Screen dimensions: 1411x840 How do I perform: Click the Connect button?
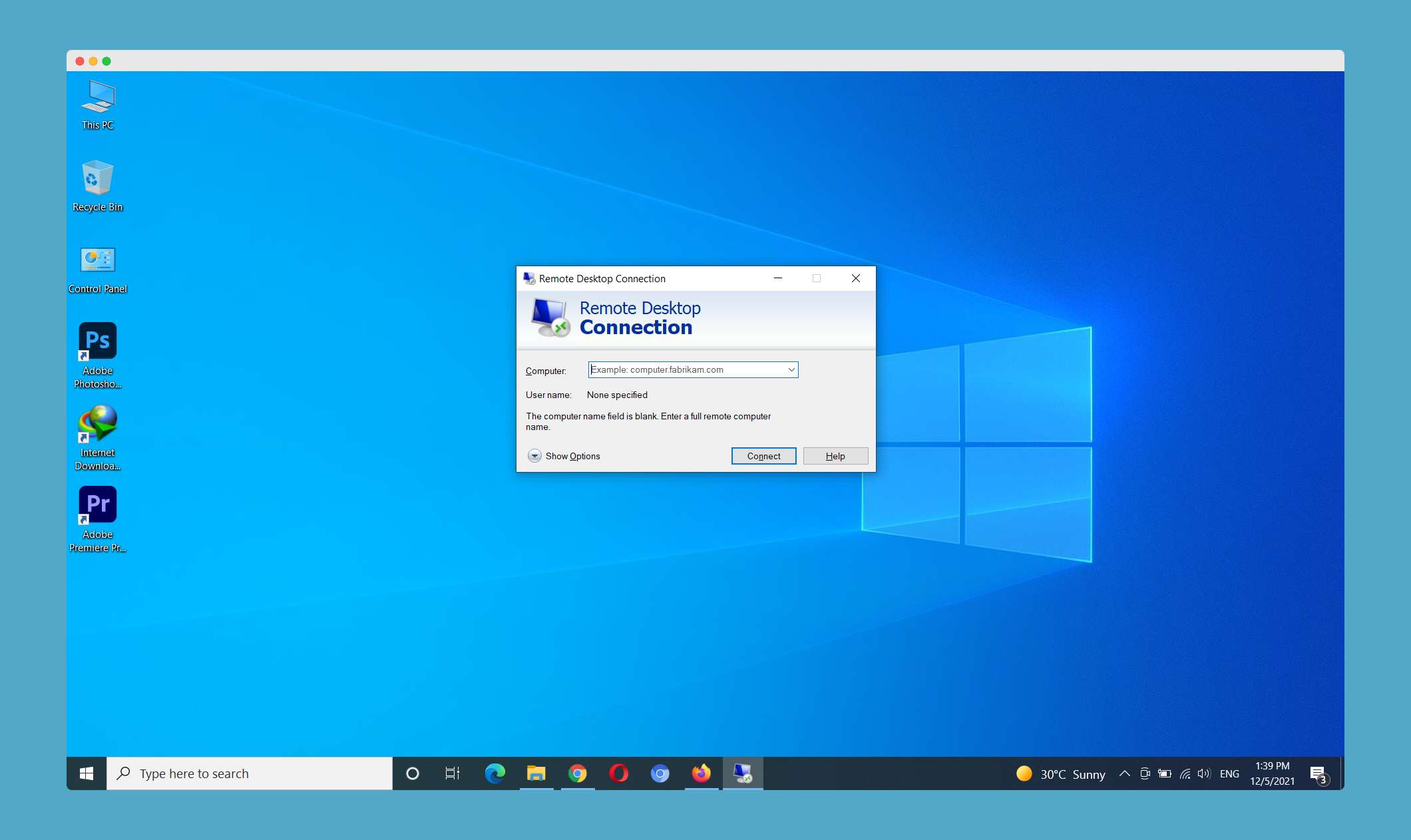pyautogui.click(x=763, y=456)
